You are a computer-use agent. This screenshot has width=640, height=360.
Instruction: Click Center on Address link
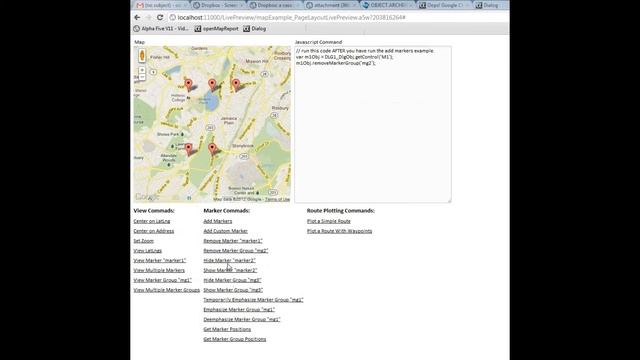(153, 231)
